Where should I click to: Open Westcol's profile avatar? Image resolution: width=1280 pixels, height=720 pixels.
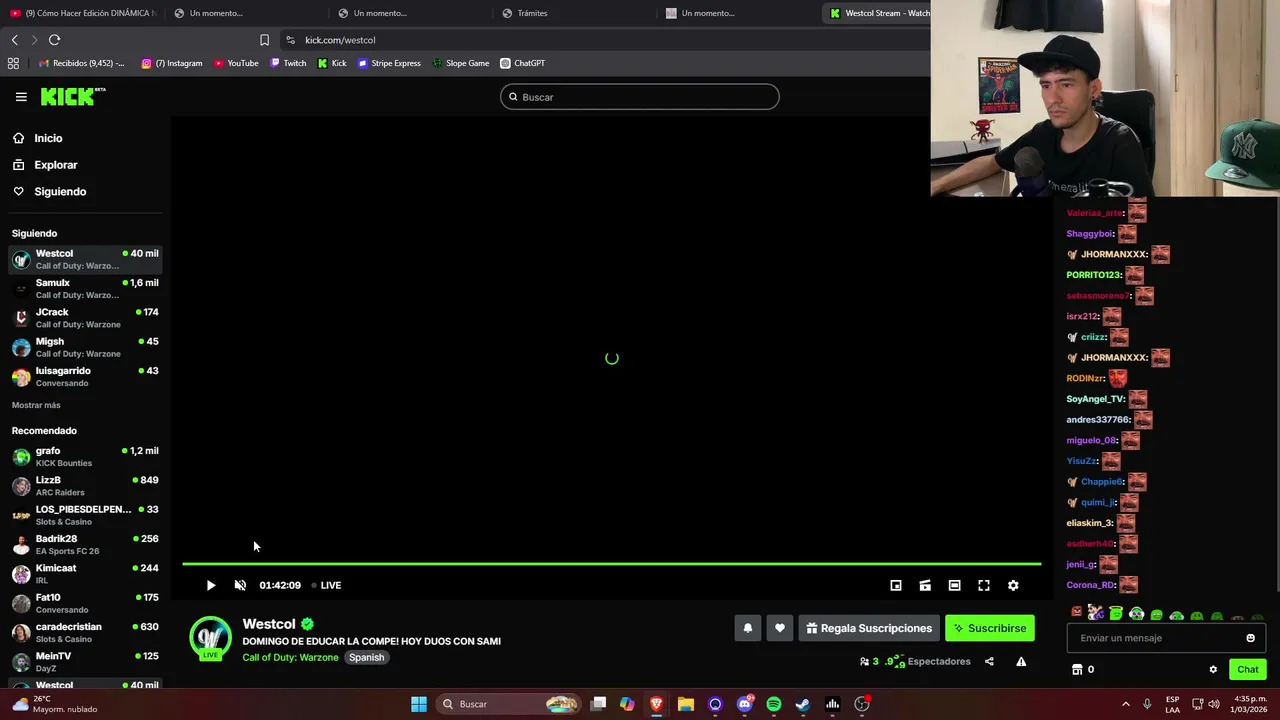pyautogui.click(x=211, y=638)
